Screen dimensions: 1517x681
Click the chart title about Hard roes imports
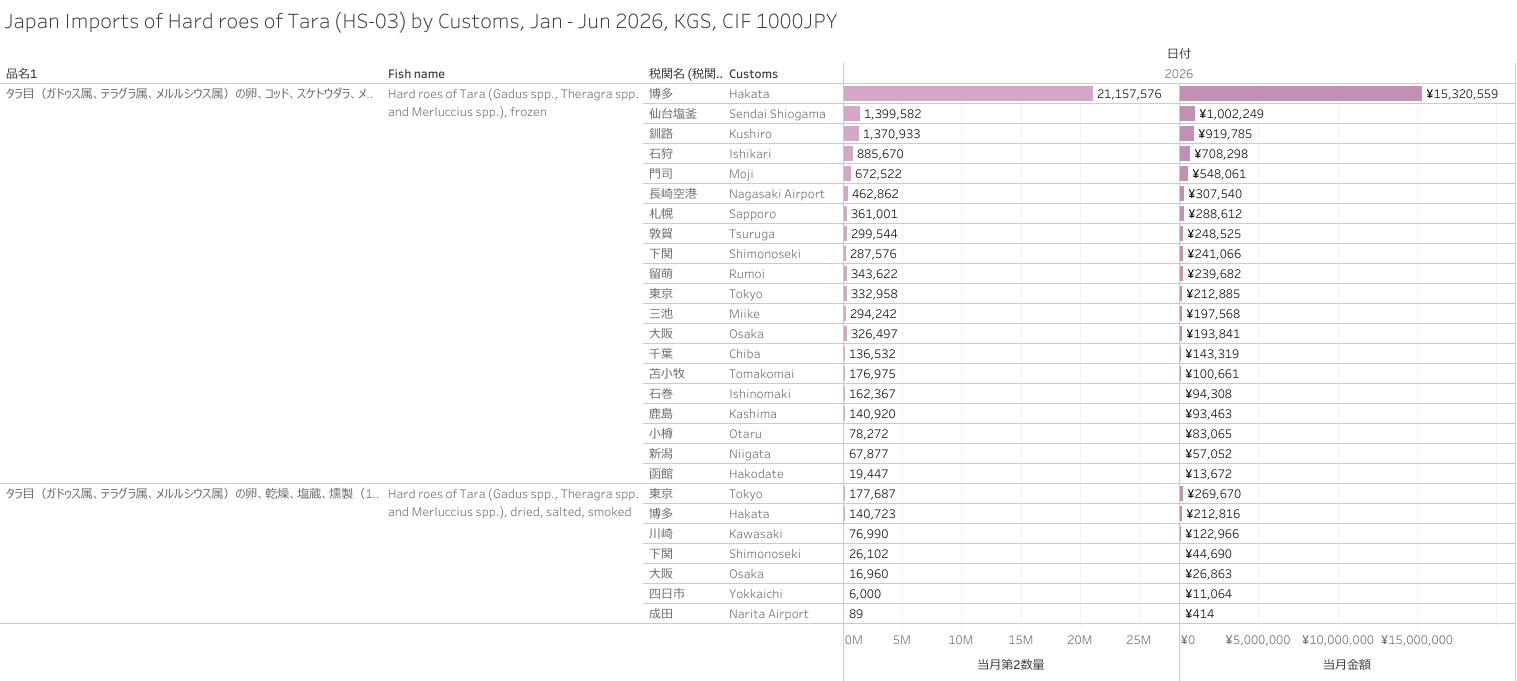tap(421, 22)
